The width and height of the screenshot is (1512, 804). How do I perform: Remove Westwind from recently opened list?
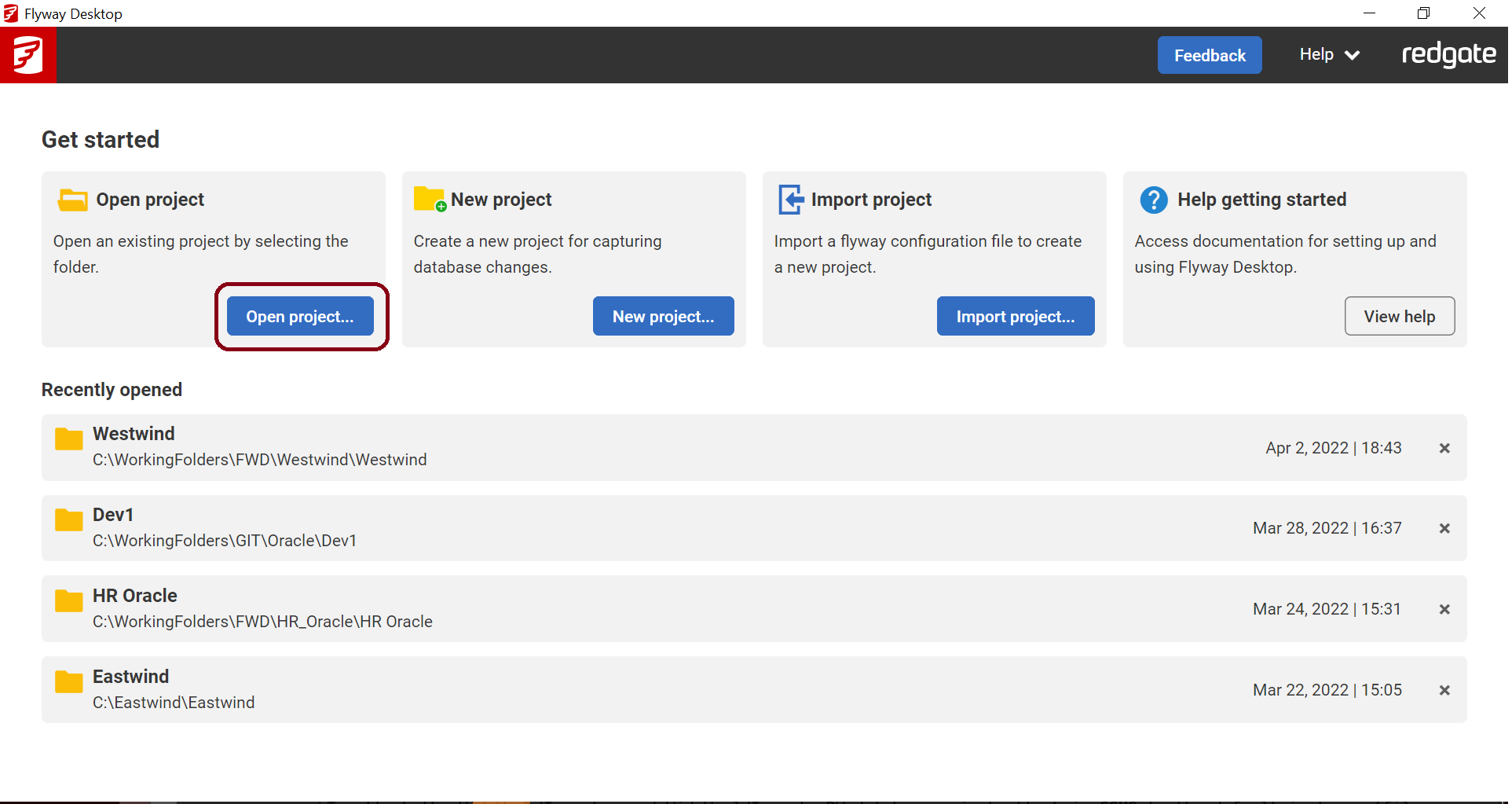point(1444,448)
